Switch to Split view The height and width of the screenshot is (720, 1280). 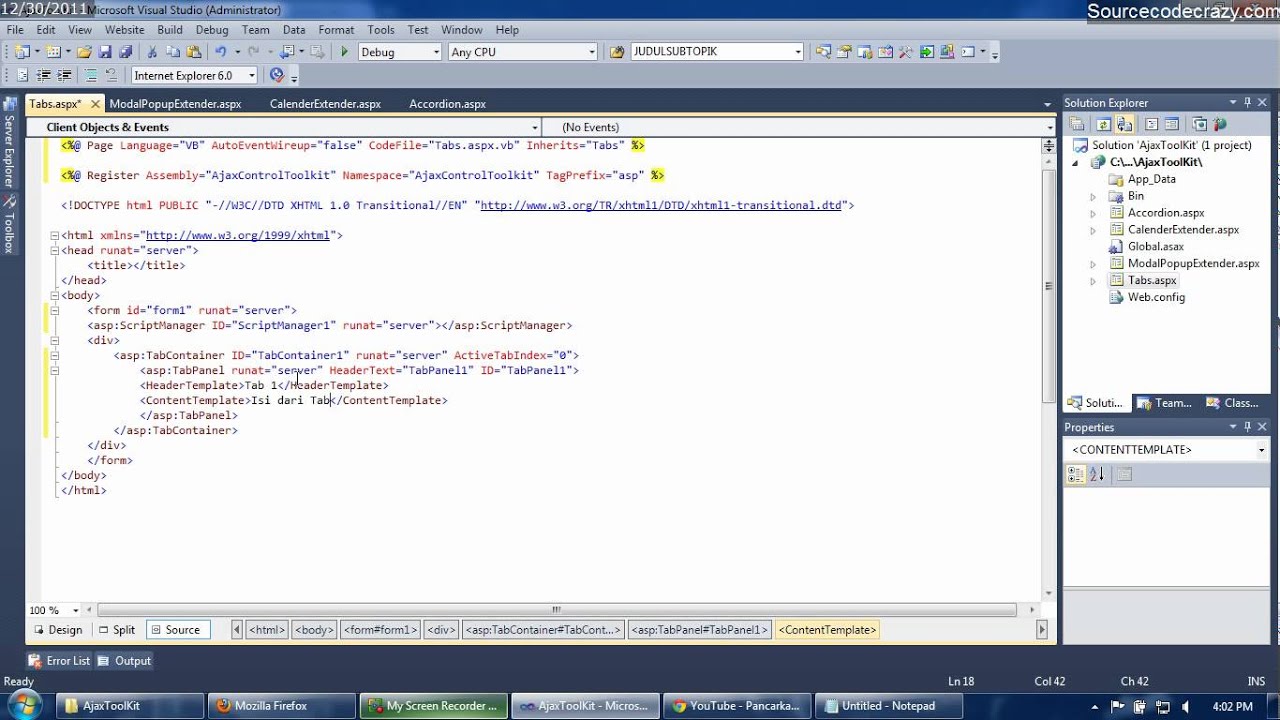[117, 630]
